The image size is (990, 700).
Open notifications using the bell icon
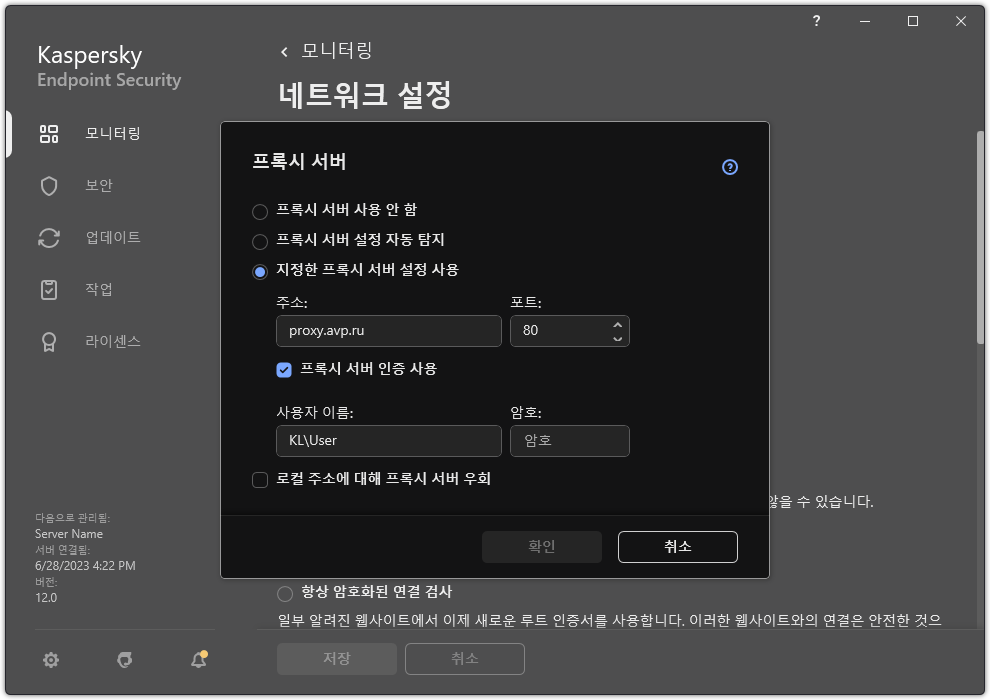click(197, 660)
